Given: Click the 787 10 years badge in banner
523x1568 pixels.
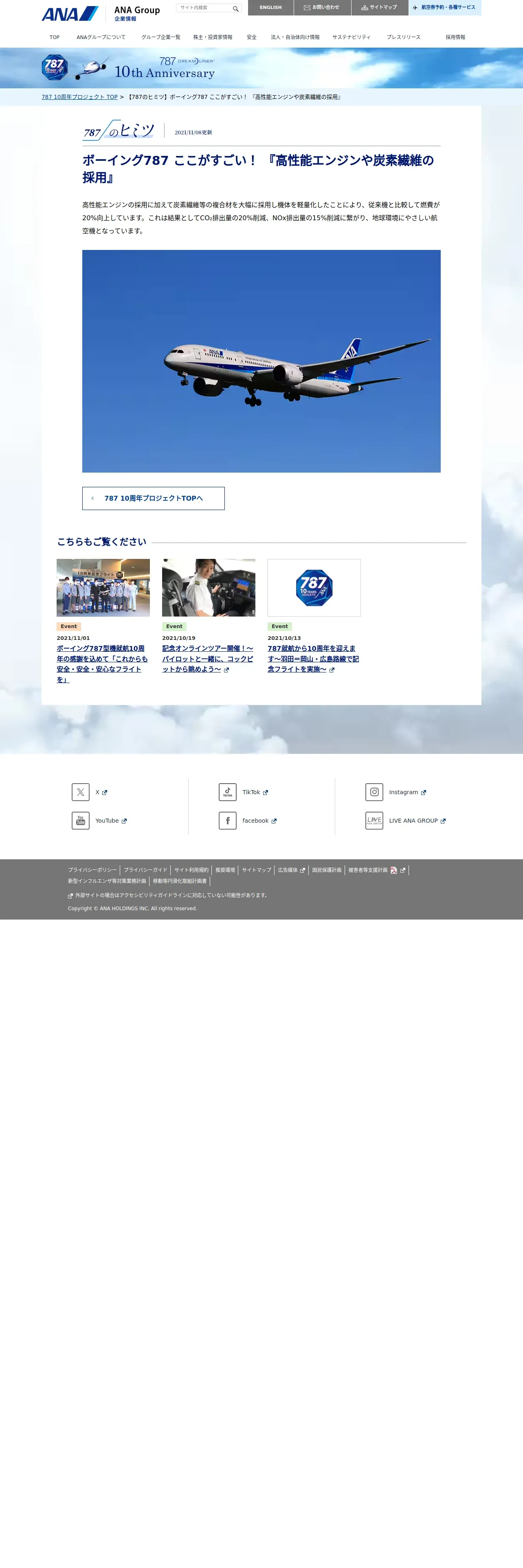Looking at the screenshot, I should point(54,68).
